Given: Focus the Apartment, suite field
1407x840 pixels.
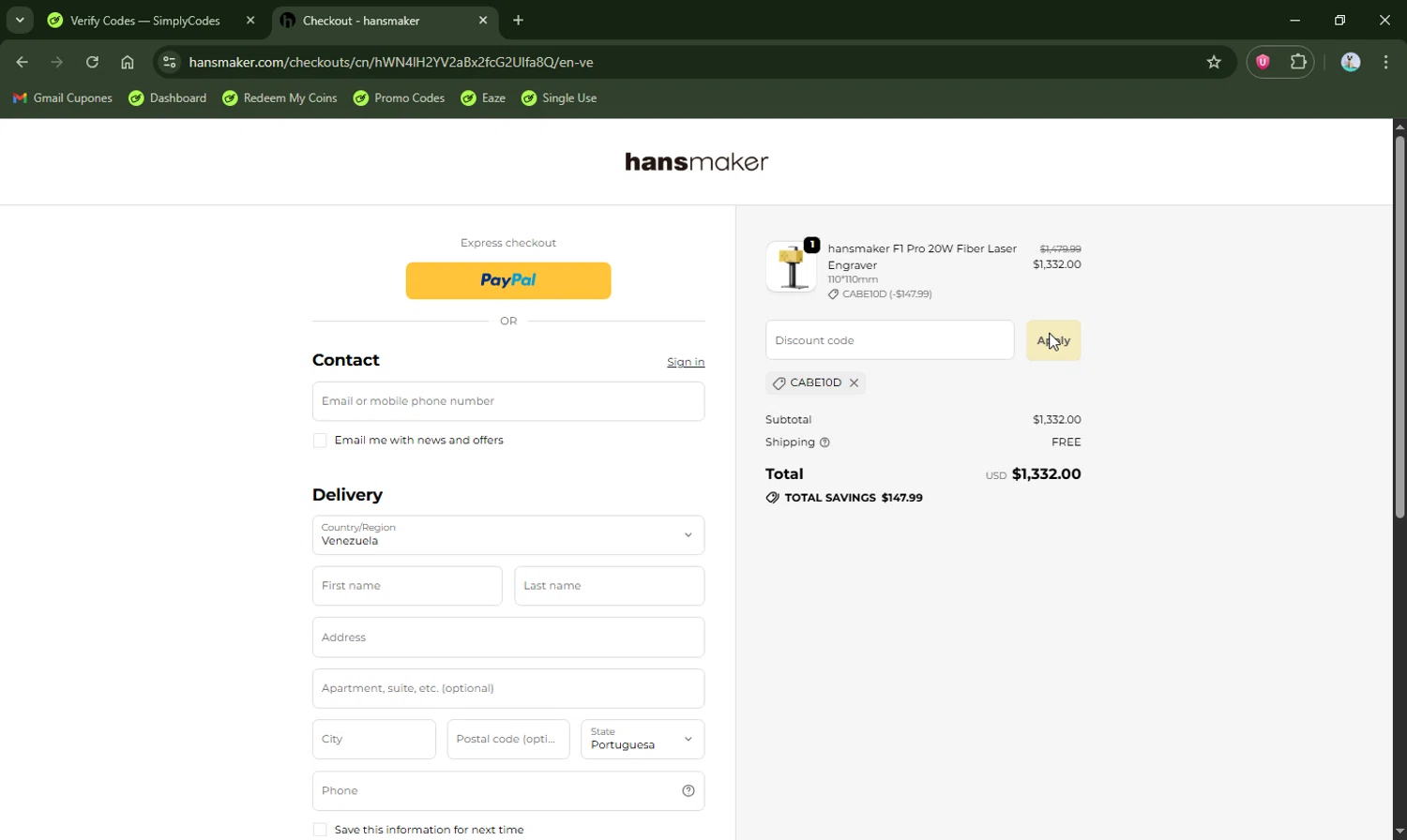Looking at the screenshot, I should coord(508,688).
